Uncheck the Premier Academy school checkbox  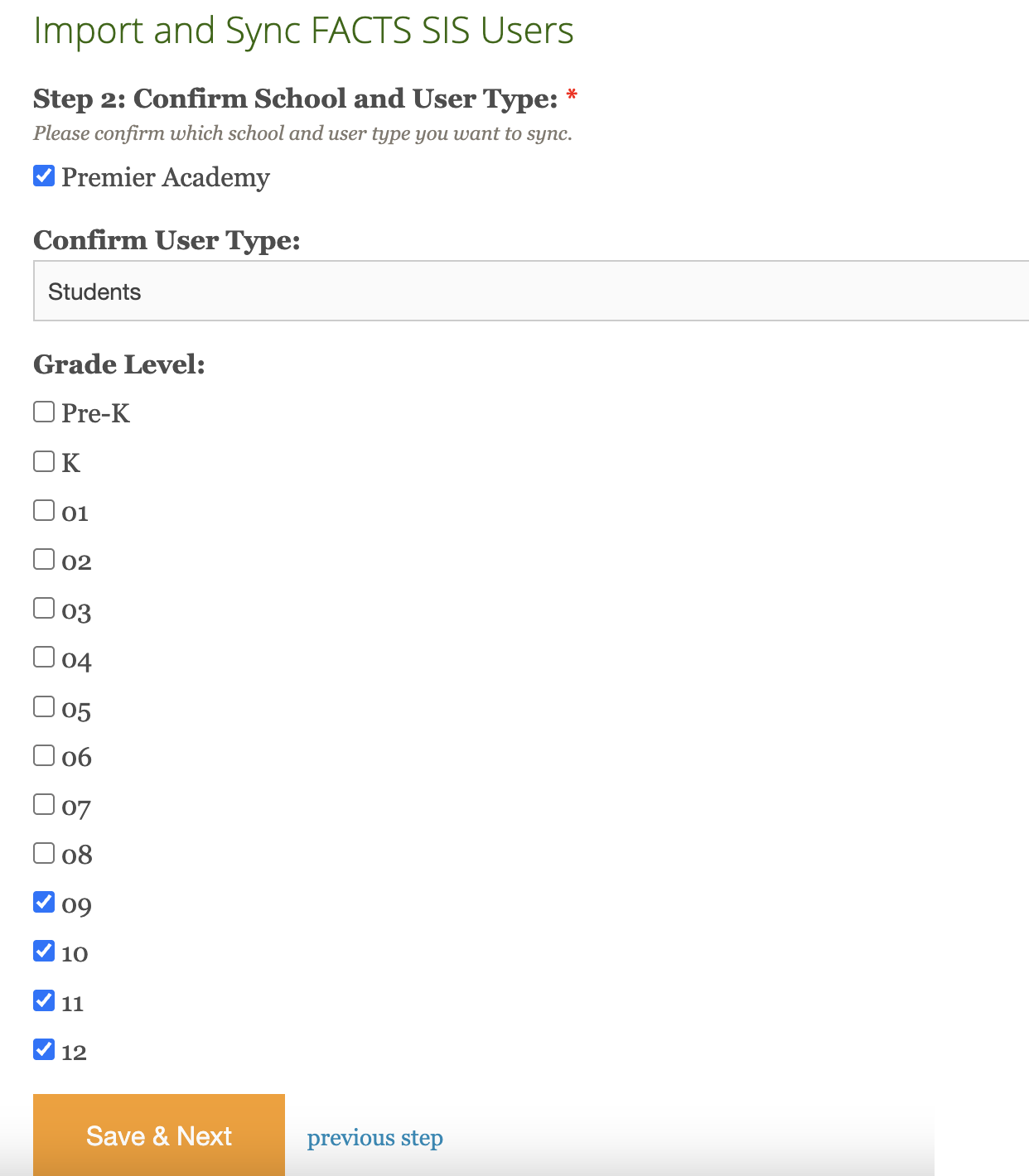click(x=44, y=176)
